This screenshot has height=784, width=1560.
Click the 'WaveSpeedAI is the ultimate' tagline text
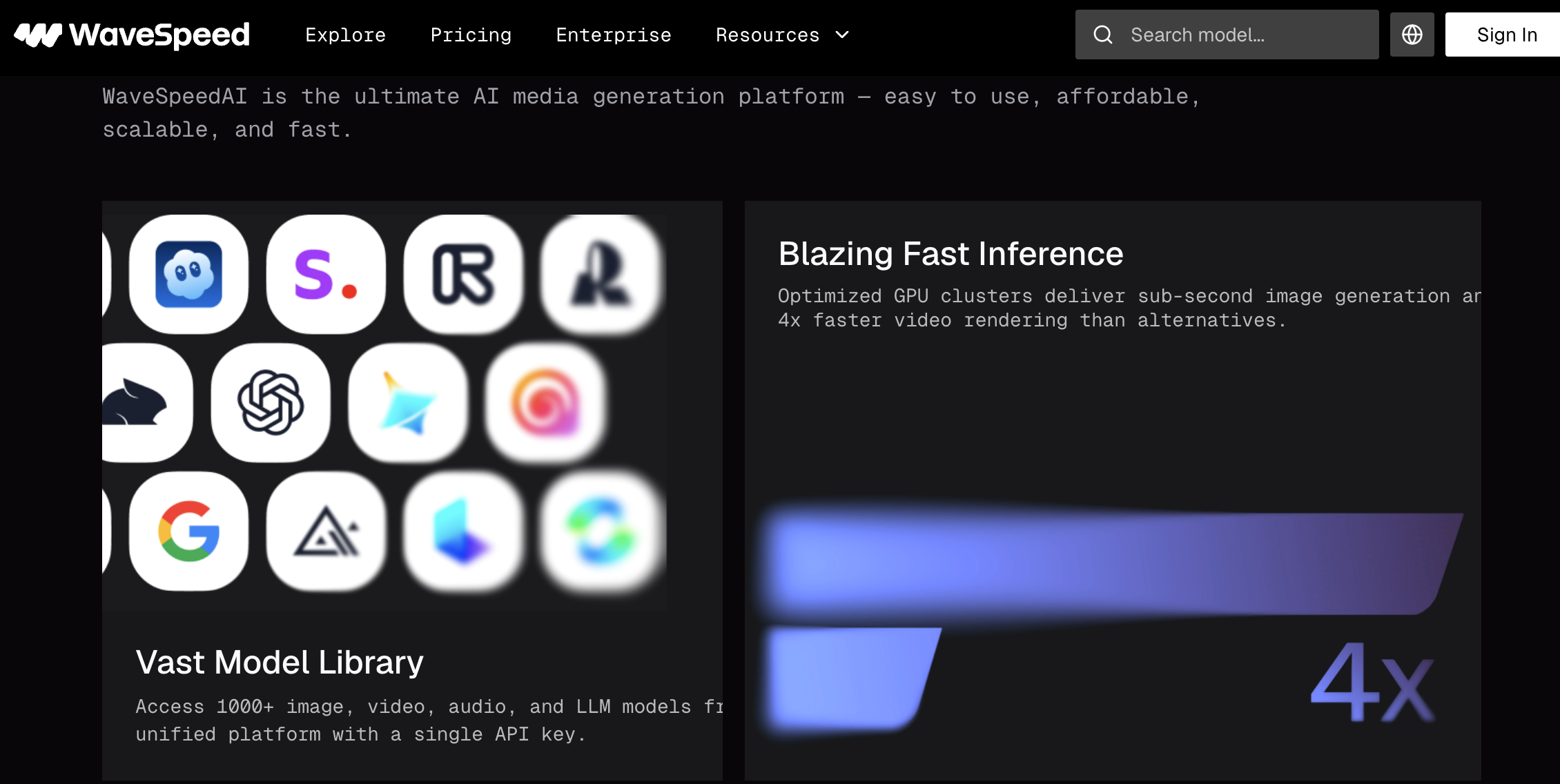652,113
